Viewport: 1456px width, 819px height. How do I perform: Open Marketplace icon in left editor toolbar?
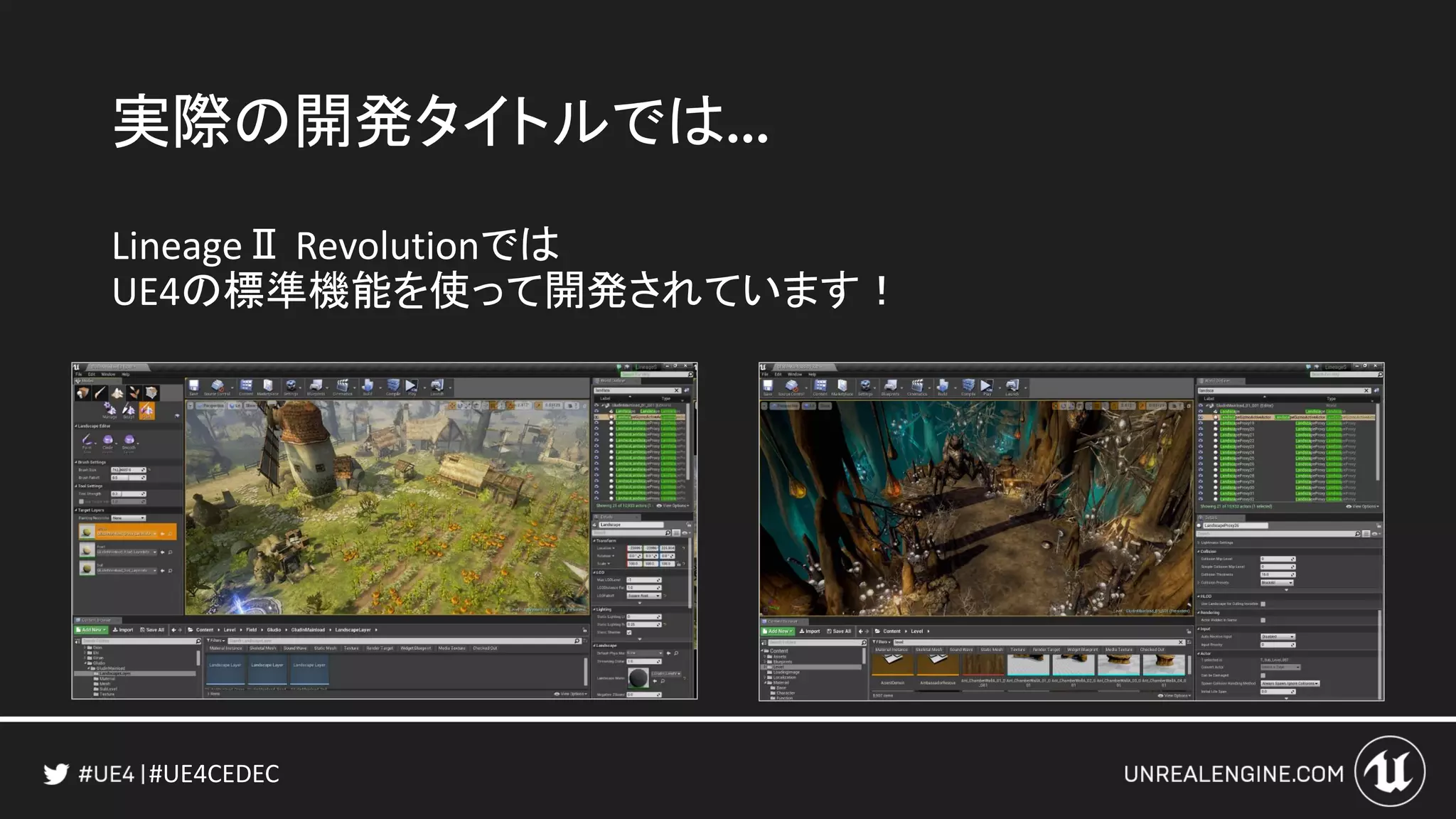[268, 387]
